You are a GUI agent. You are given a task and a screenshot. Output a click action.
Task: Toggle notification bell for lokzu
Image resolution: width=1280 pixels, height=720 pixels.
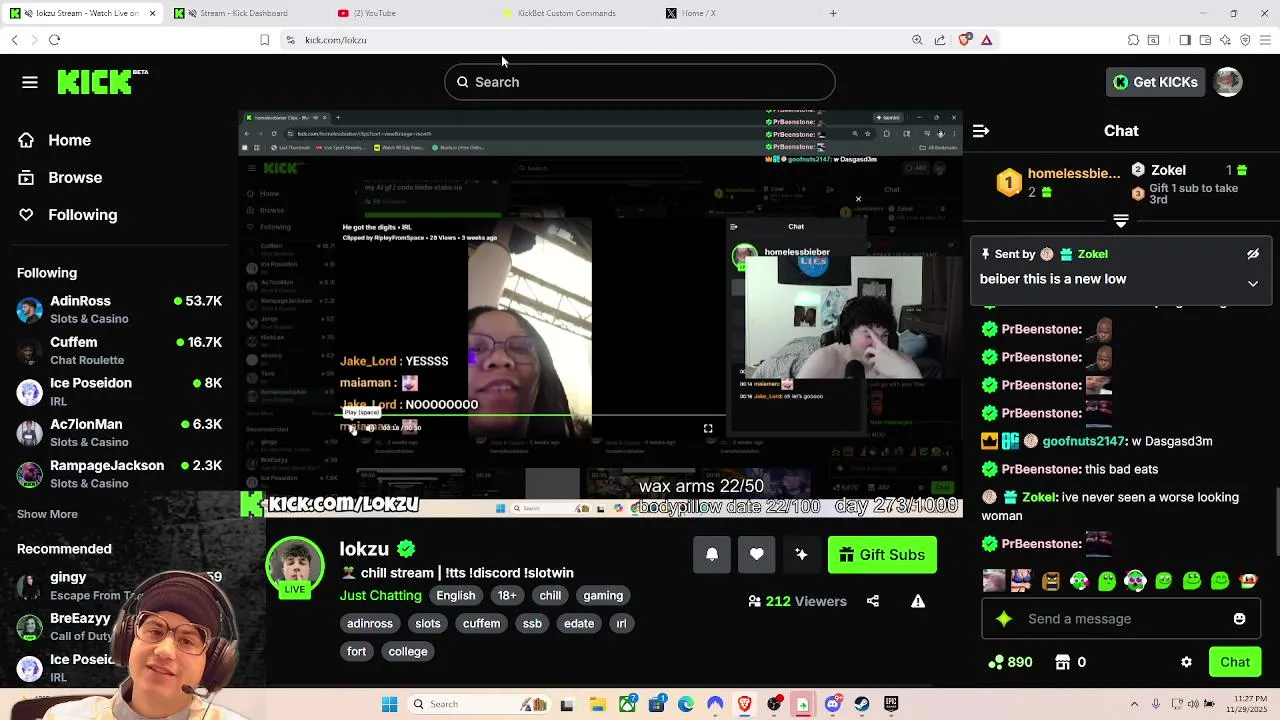tap(712, 555)
